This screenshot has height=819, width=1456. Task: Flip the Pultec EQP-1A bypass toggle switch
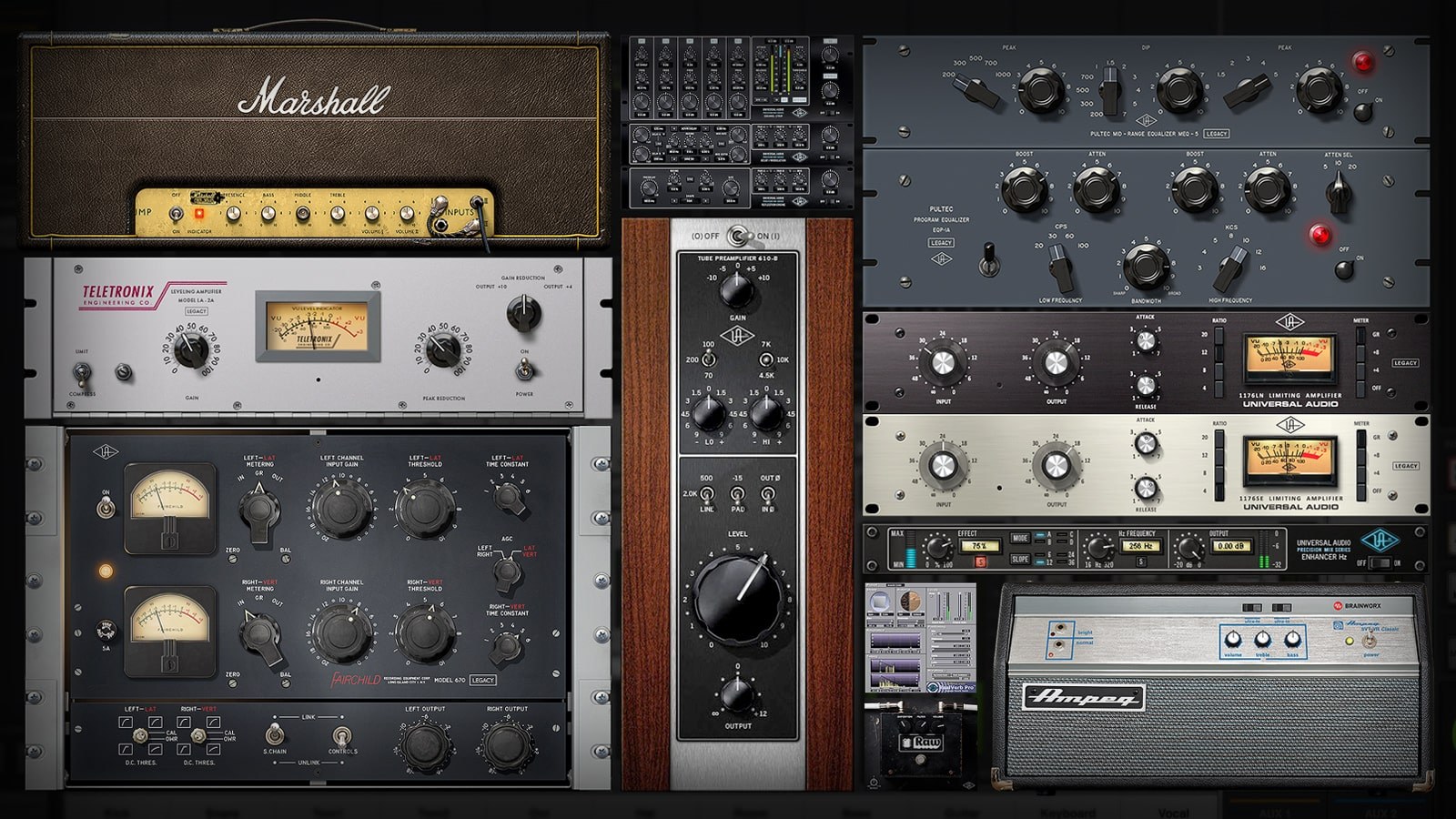[x=988, y=258]
